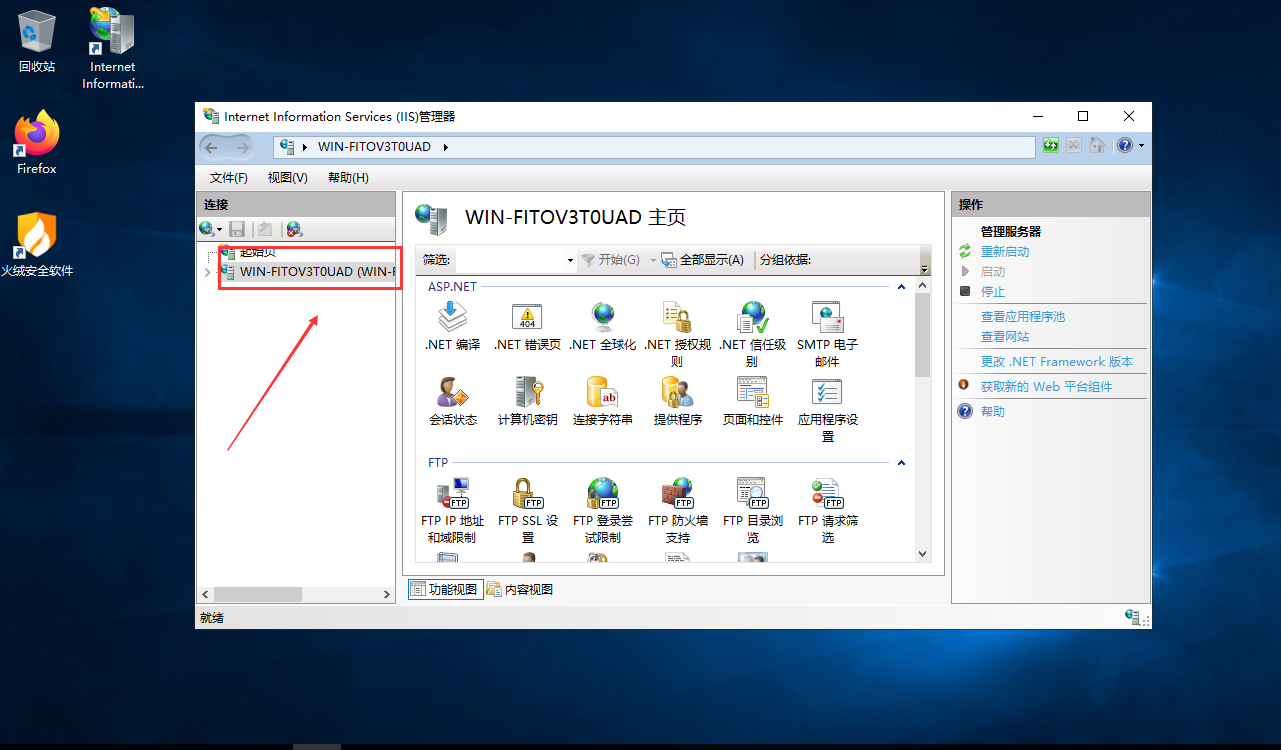Expand the WIN-FITOV3T0UAD server tree node
Image resolution: width=1281 pixels, height=750 pixels.
pyautogui.click(x=207, y=272)
